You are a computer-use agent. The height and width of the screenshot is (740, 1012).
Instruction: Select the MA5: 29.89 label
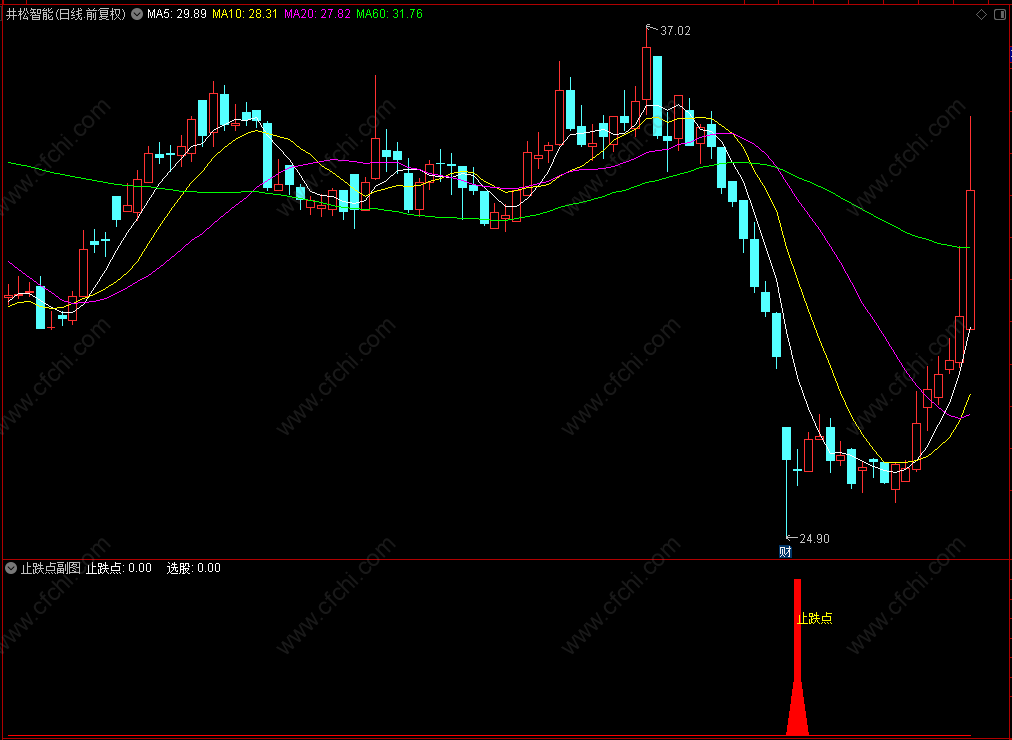(177, 14)
